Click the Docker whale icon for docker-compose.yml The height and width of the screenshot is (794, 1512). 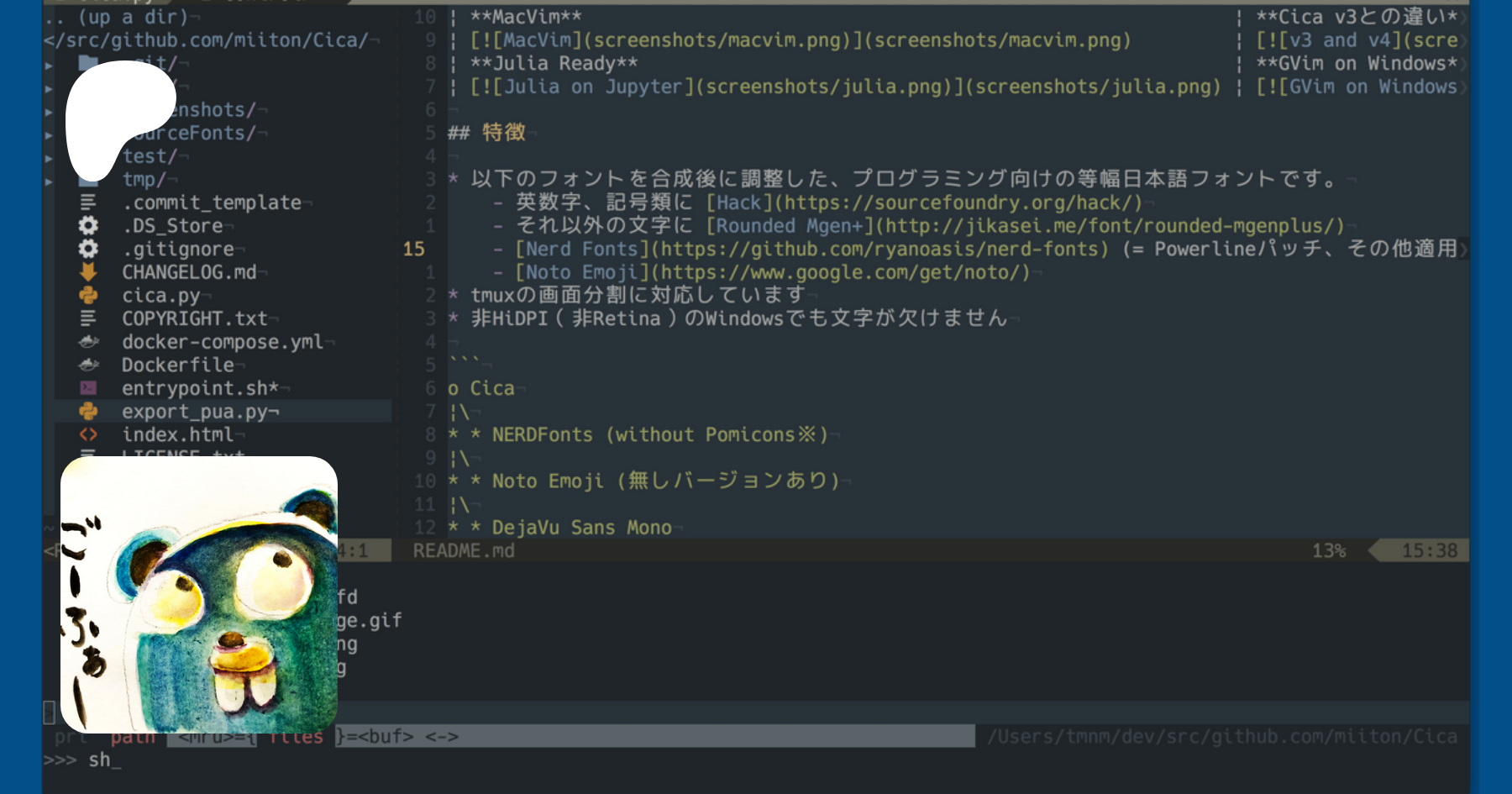coord(88,342)
